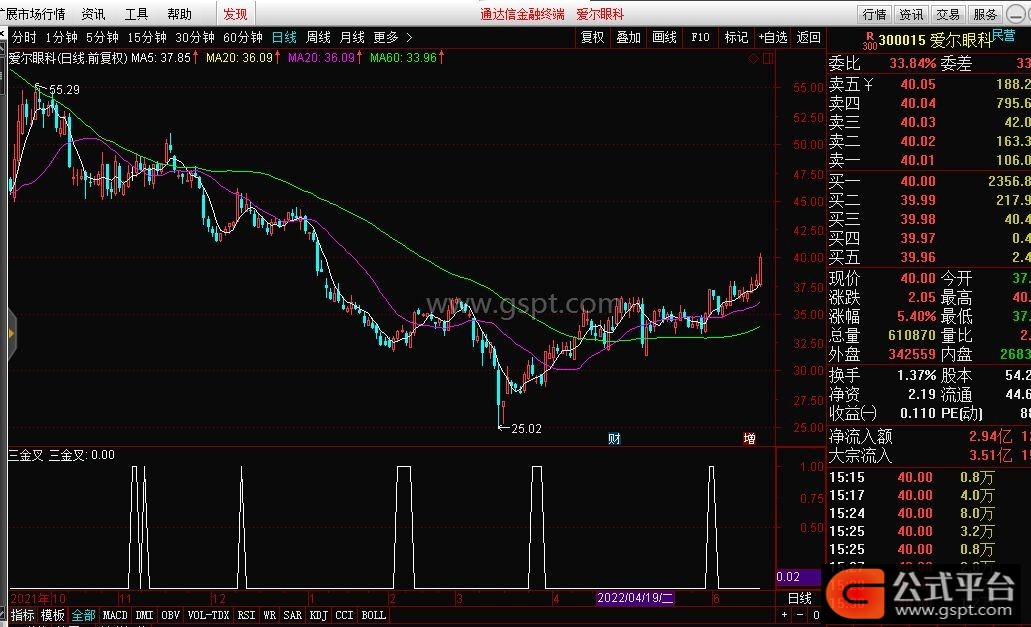
Task: Click the window-layout icon at chart corner
Action: pyautogui.click(x=767, y=58)
